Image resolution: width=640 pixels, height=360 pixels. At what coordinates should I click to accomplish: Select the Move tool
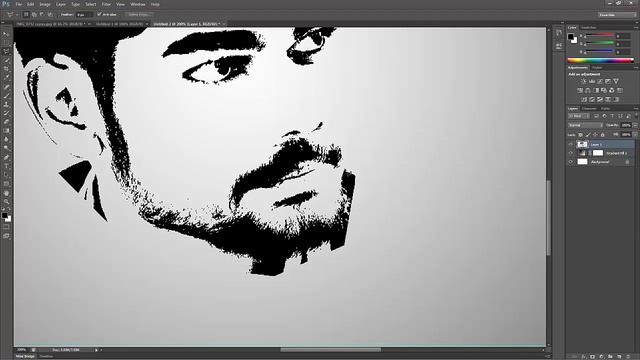[x=6, y=34]
